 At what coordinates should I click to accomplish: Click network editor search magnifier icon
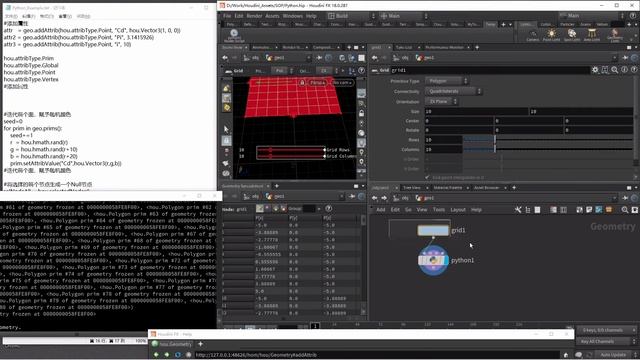tap(625, 210)
